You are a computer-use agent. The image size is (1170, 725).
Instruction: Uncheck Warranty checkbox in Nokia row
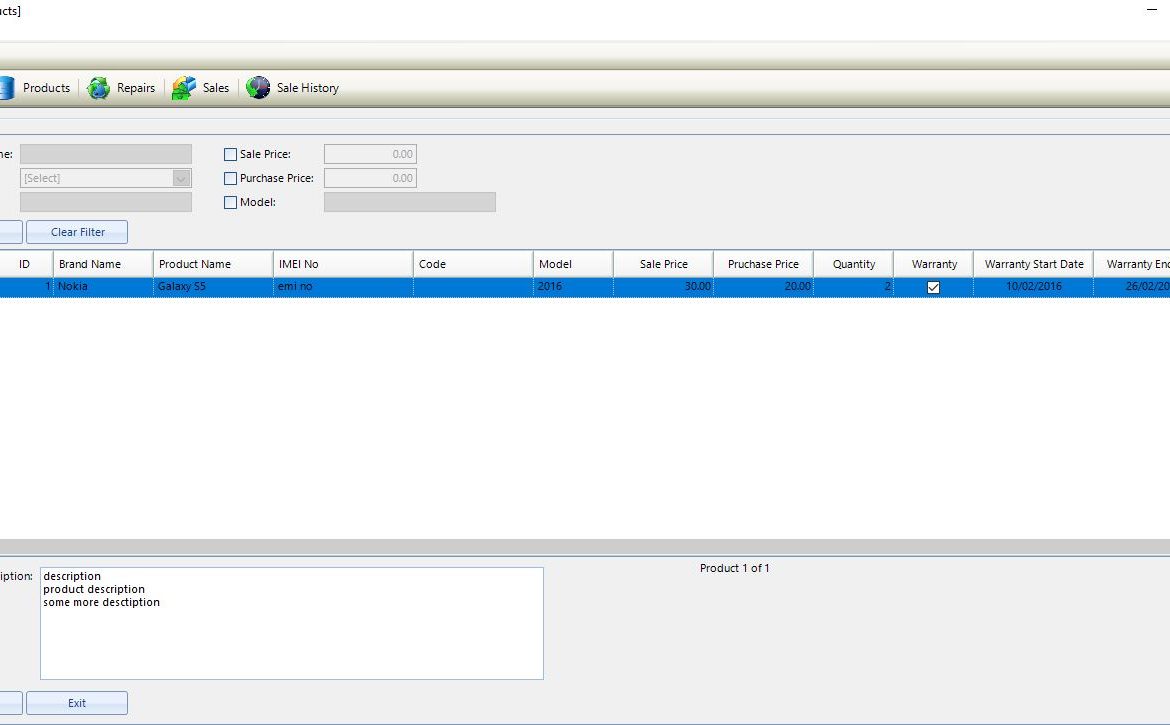(934, 287)
